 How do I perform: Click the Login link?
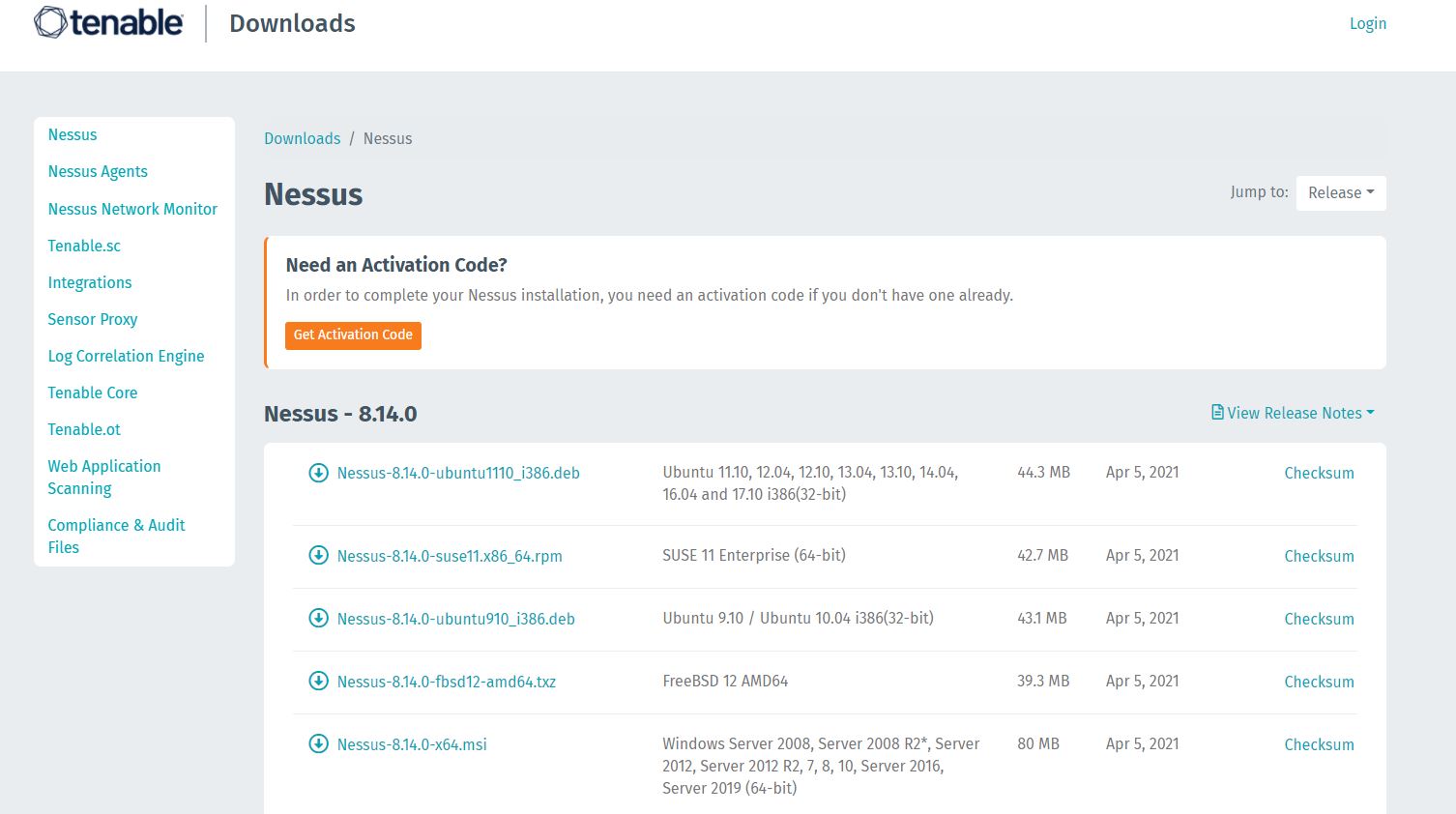[x=1367, y=23]
